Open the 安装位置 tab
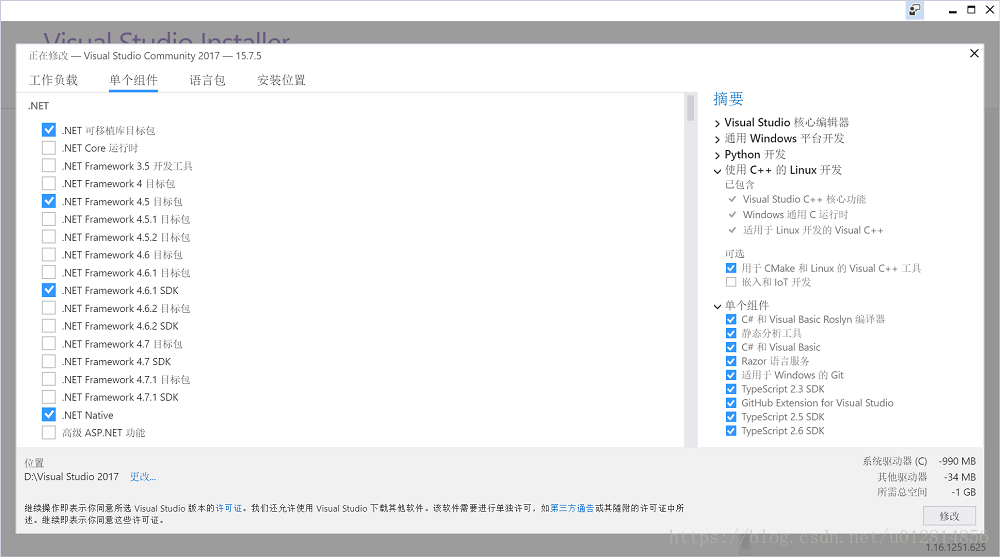 [x=281, y=80]
